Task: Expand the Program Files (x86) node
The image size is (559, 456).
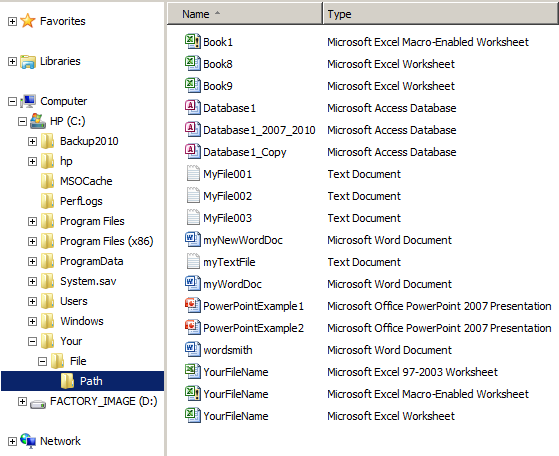Action: click(x=32, y=241)
